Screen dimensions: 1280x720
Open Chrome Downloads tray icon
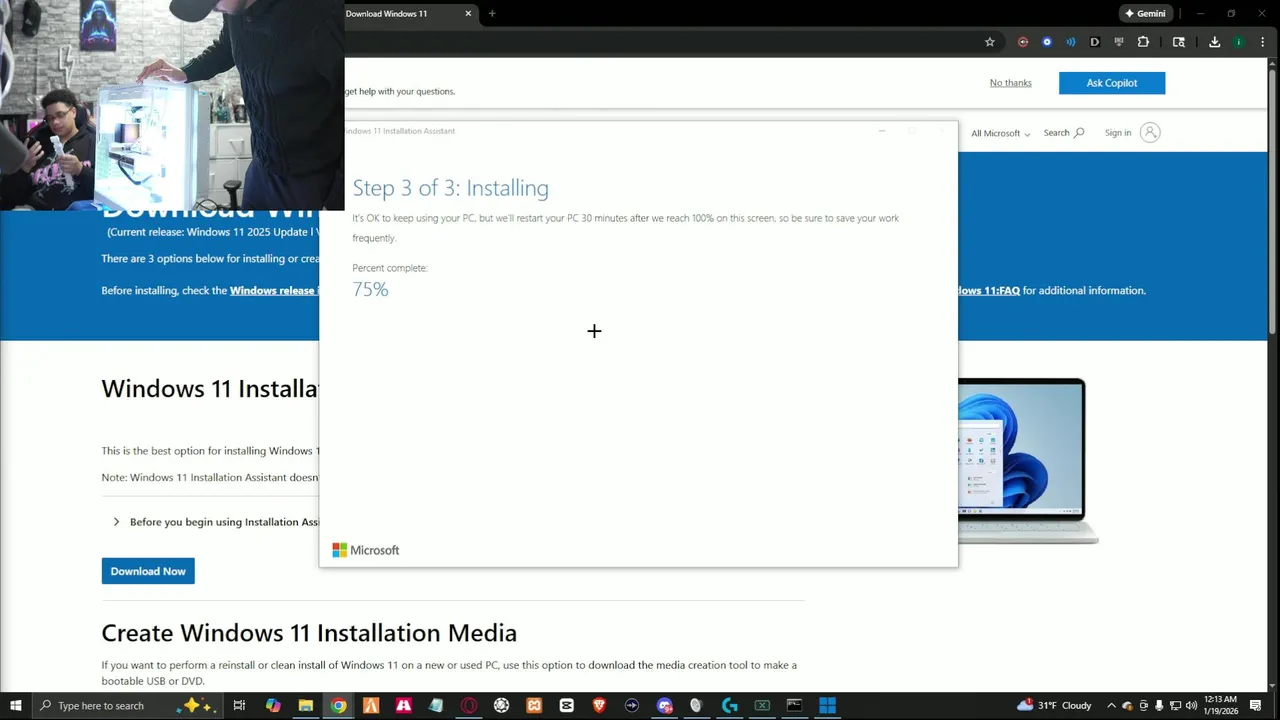pyautogui.click(x=1214, y=42)
